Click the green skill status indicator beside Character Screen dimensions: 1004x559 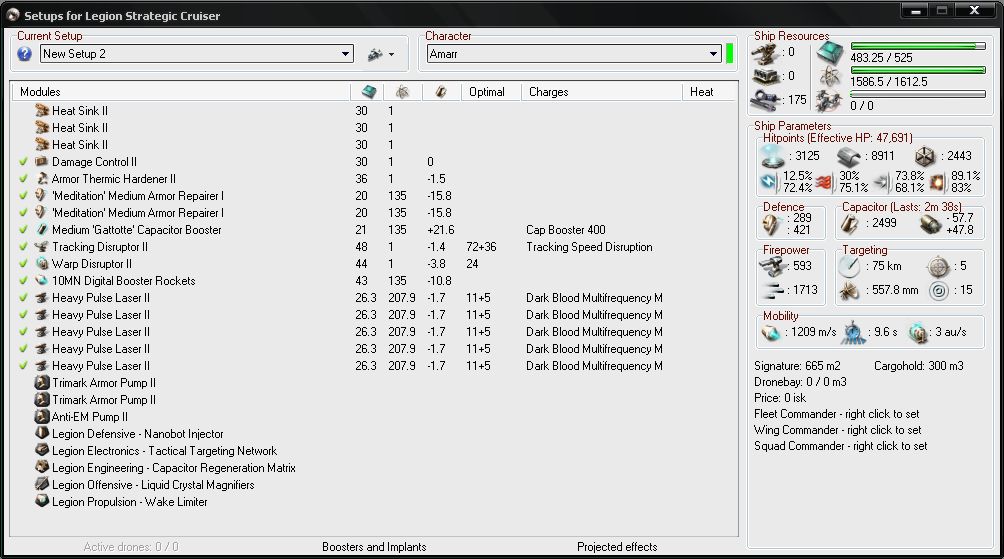(x=729, y=54)
